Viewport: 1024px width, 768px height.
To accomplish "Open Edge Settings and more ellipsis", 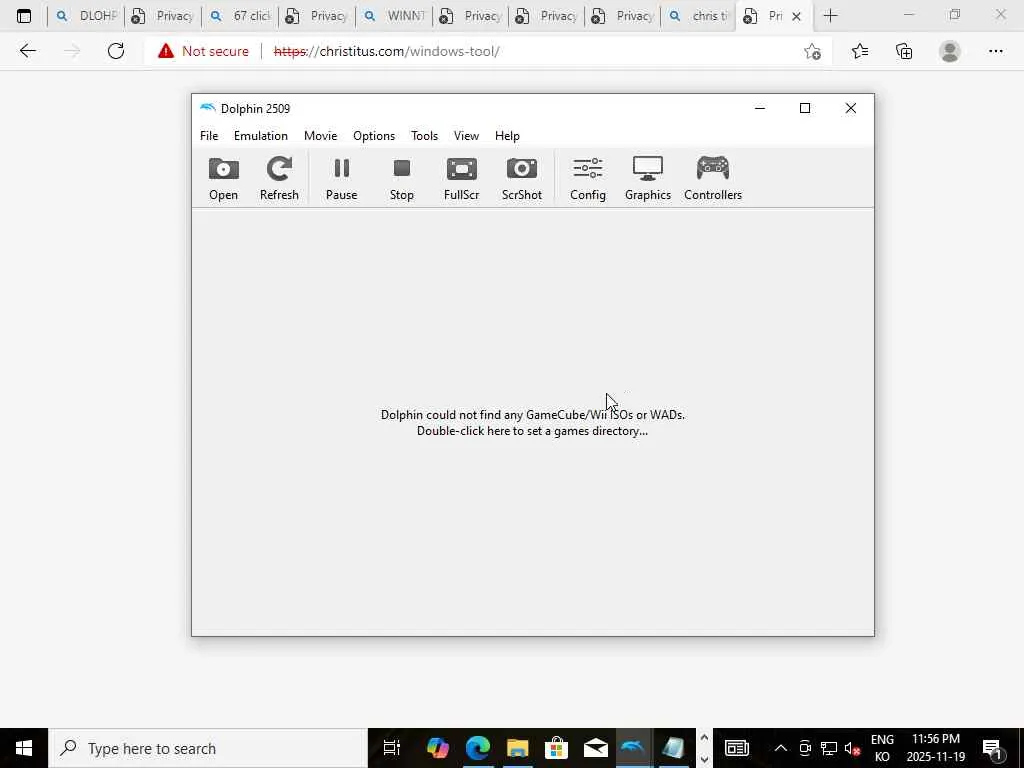I will coord(995,51).
